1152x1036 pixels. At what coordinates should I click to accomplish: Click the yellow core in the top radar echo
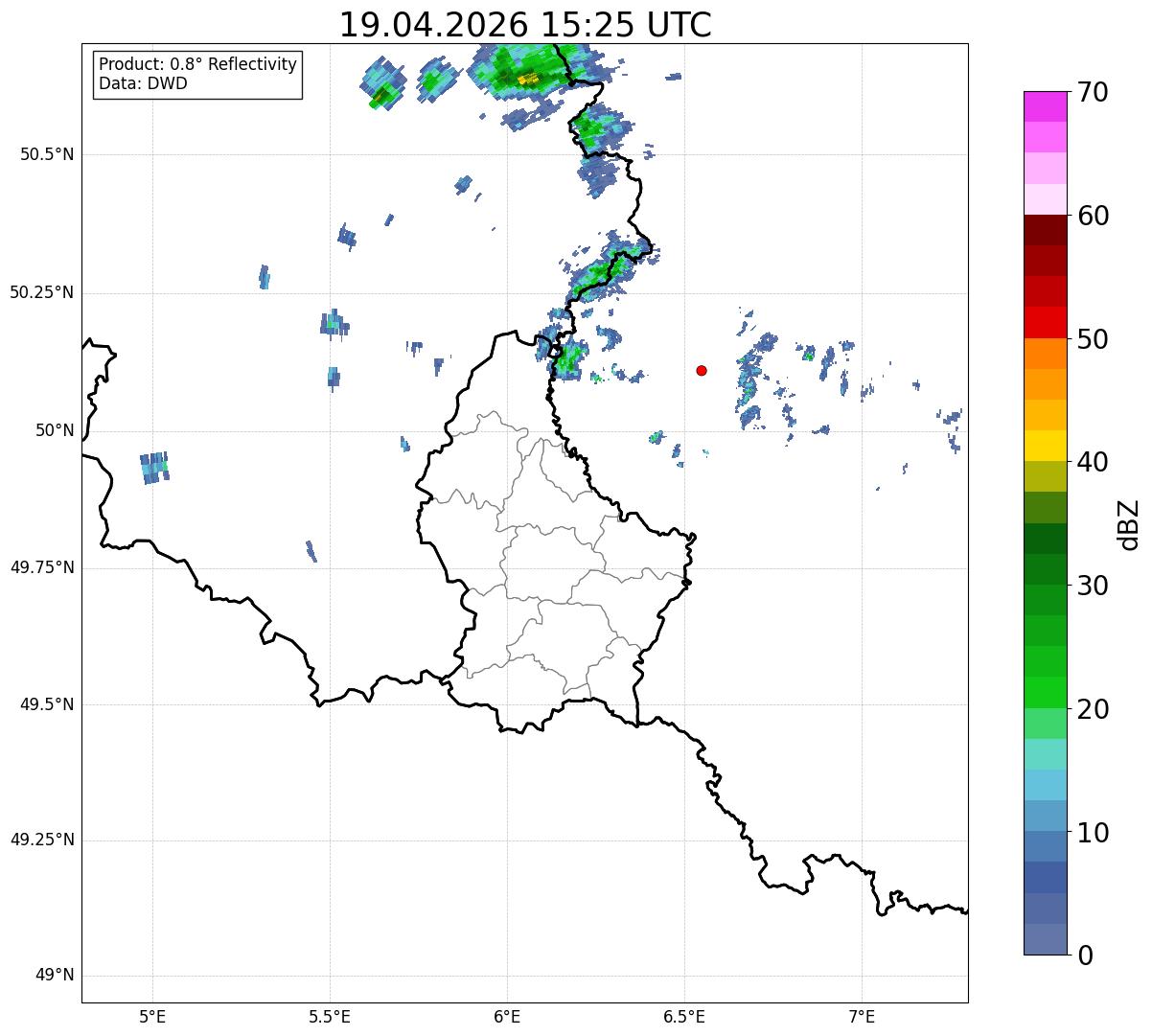click(528, 80)
